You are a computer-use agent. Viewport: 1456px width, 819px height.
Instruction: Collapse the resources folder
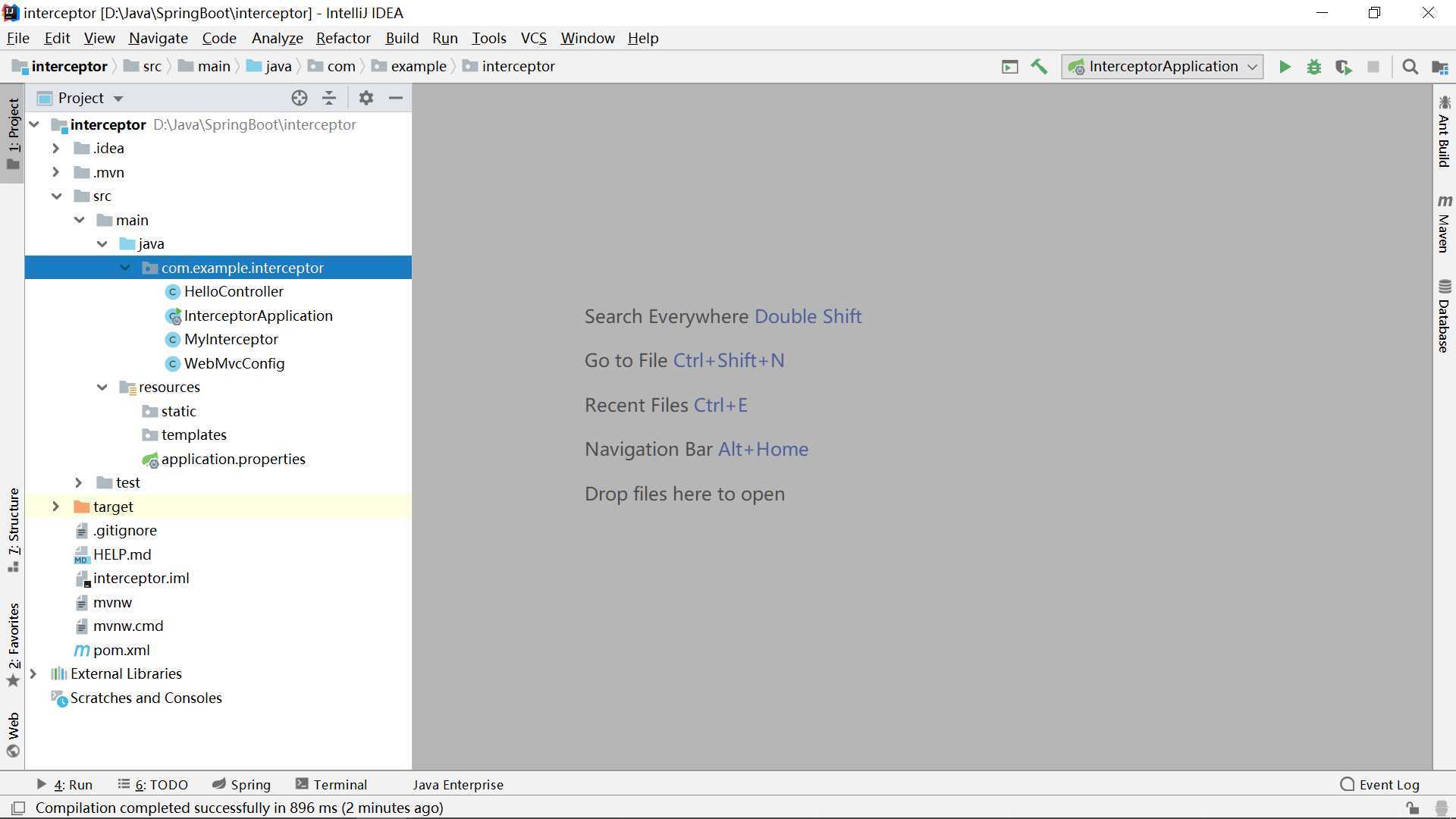102,388
